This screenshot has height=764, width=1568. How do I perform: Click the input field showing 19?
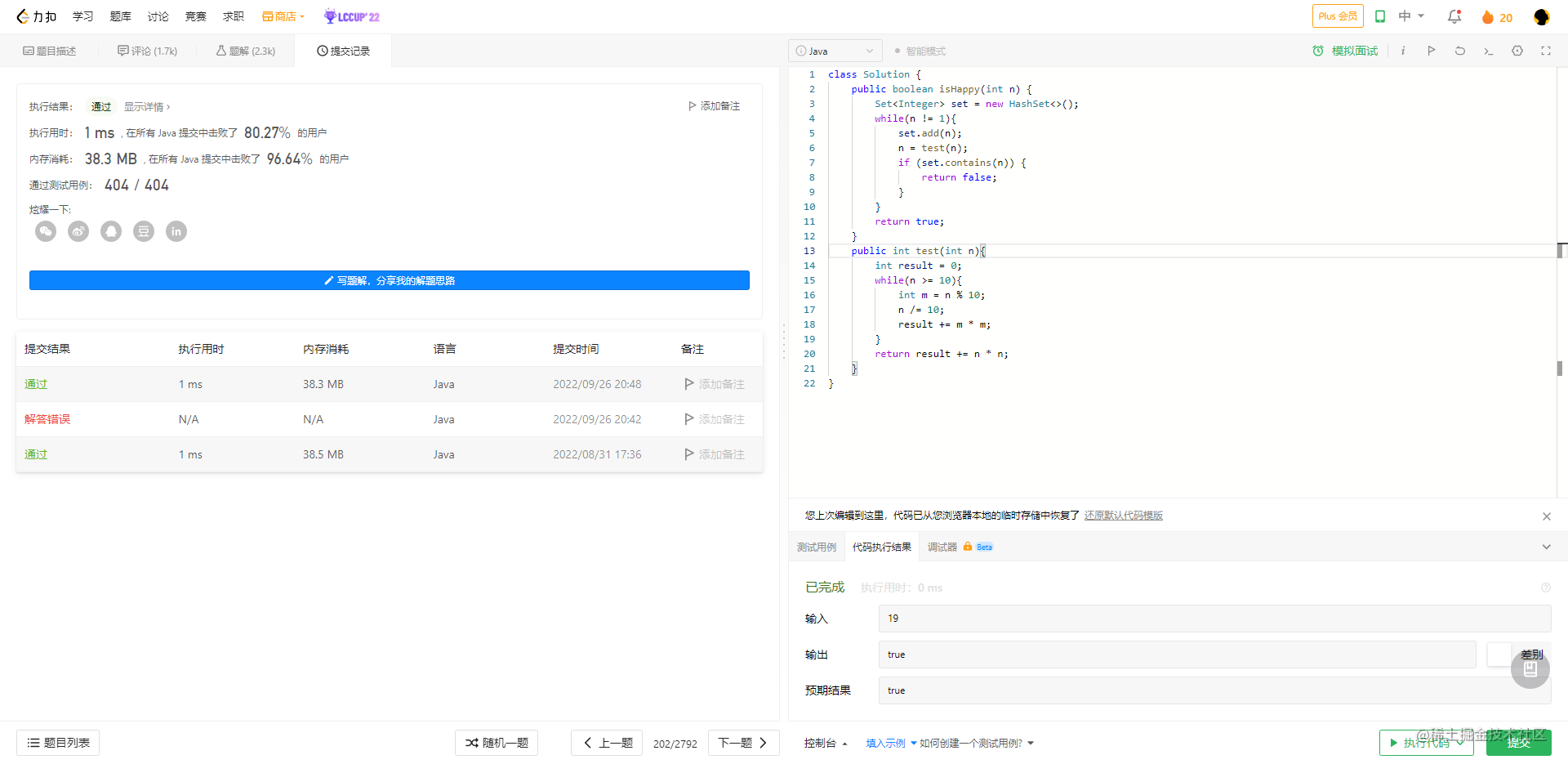1214,619
